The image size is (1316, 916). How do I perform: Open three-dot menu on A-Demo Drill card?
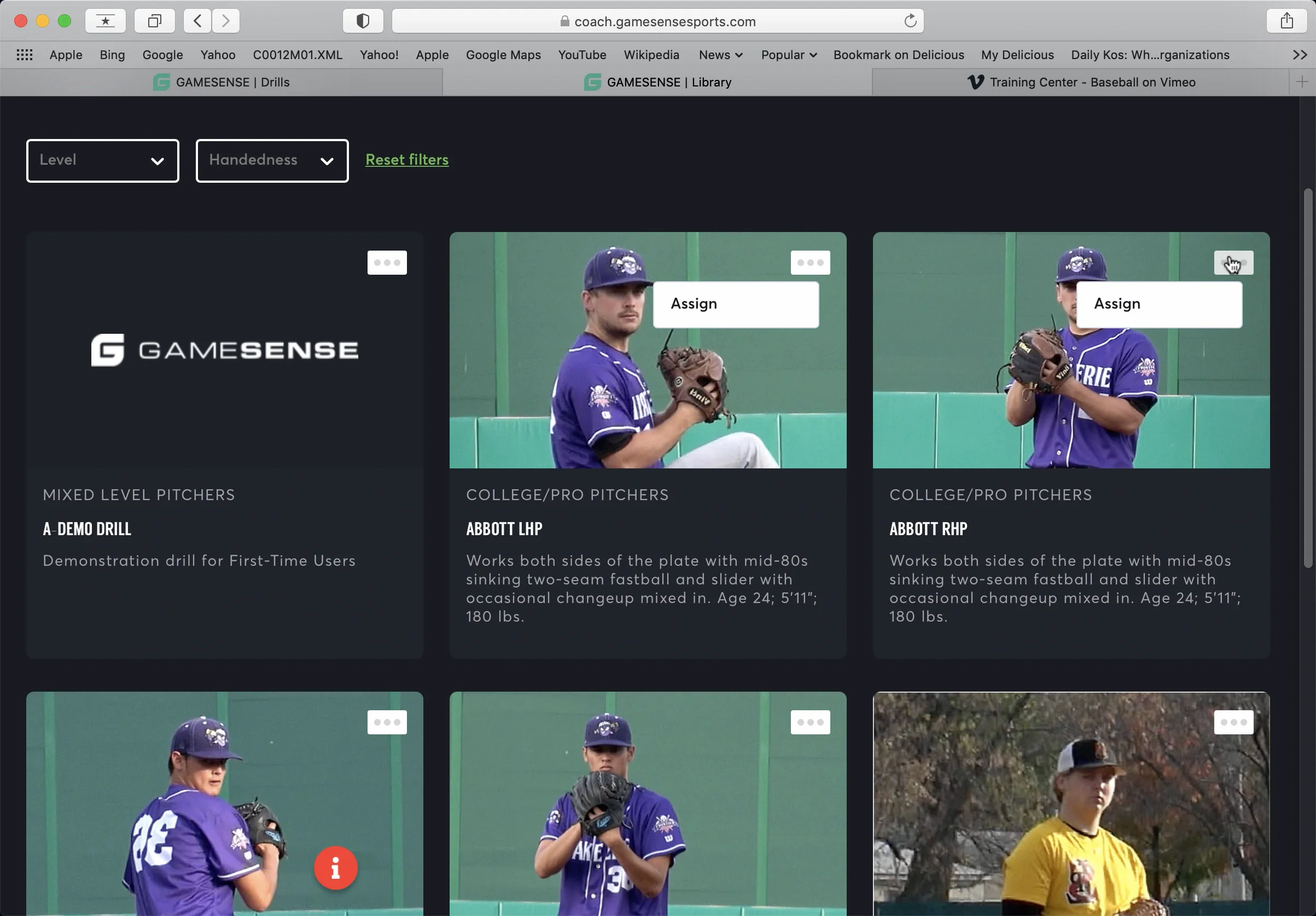pyautogui.click(x=387, y=263)
